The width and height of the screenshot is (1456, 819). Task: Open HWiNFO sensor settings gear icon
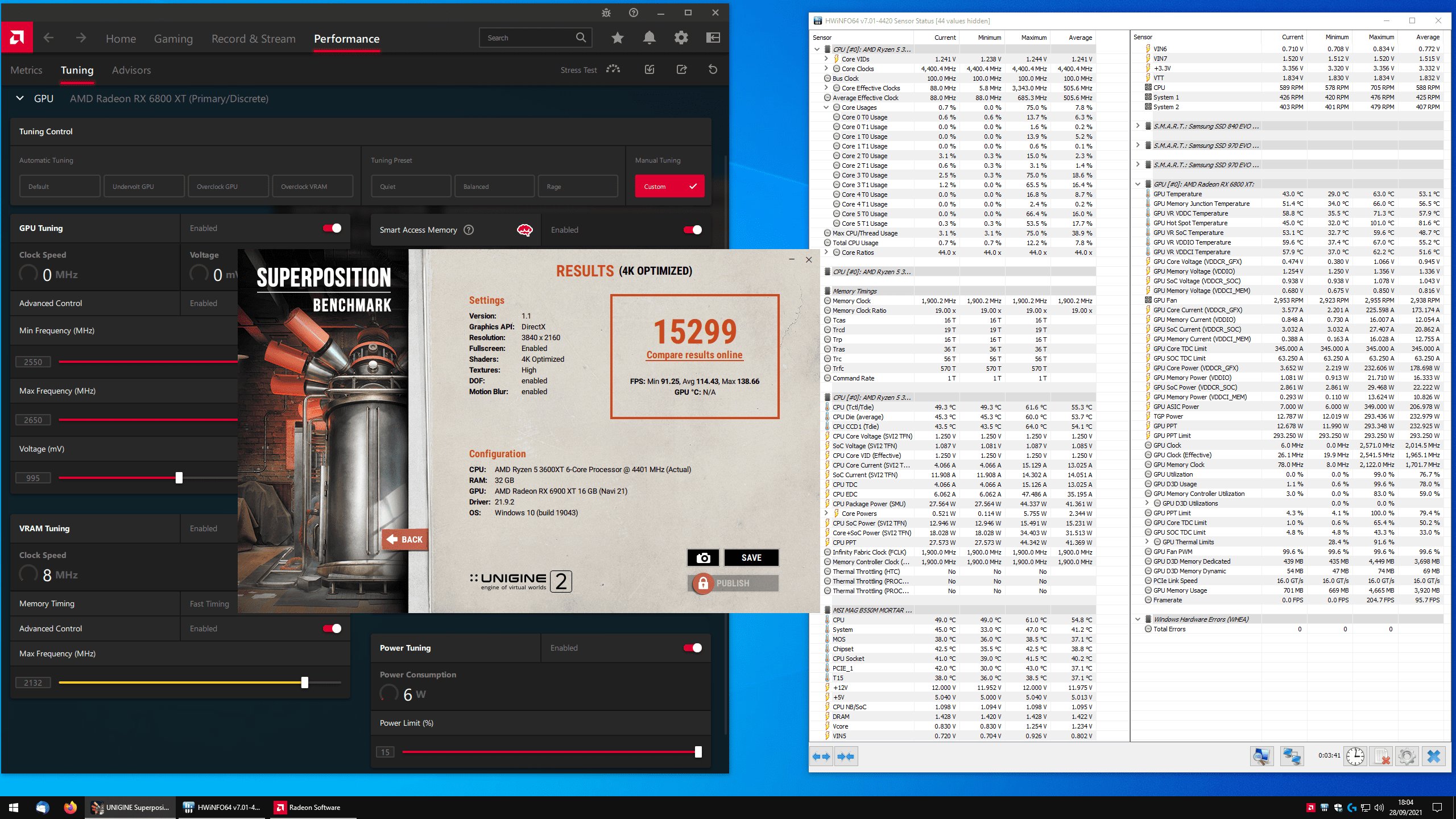tap(1407, 756)
